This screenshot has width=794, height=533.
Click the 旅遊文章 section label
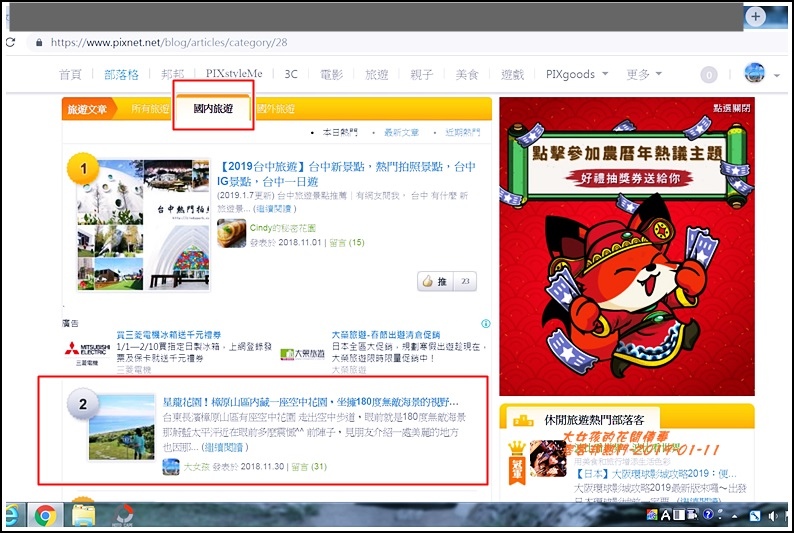click(x=88, y=109)
